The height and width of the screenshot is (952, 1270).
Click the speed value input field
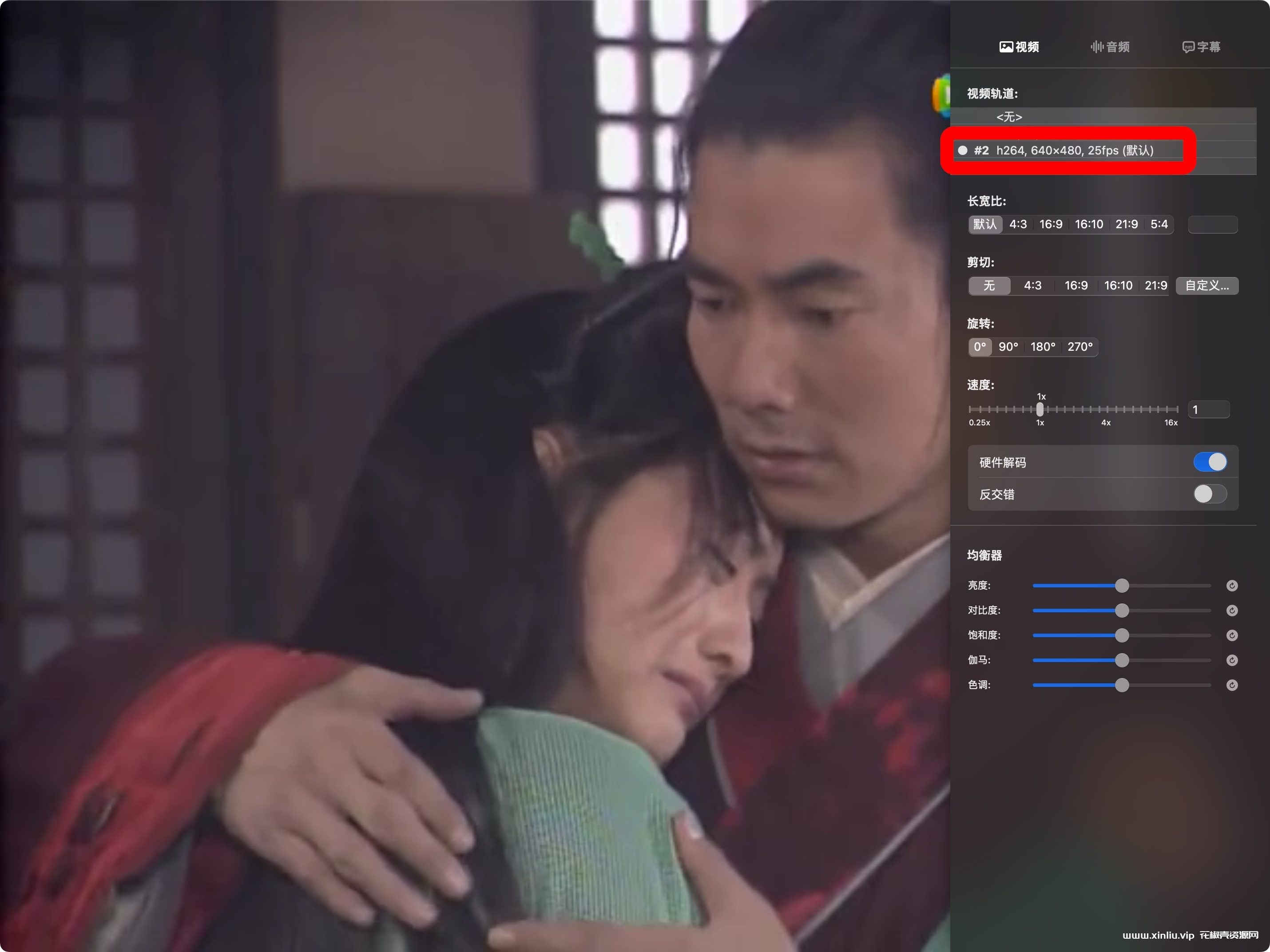(1209, 410)
